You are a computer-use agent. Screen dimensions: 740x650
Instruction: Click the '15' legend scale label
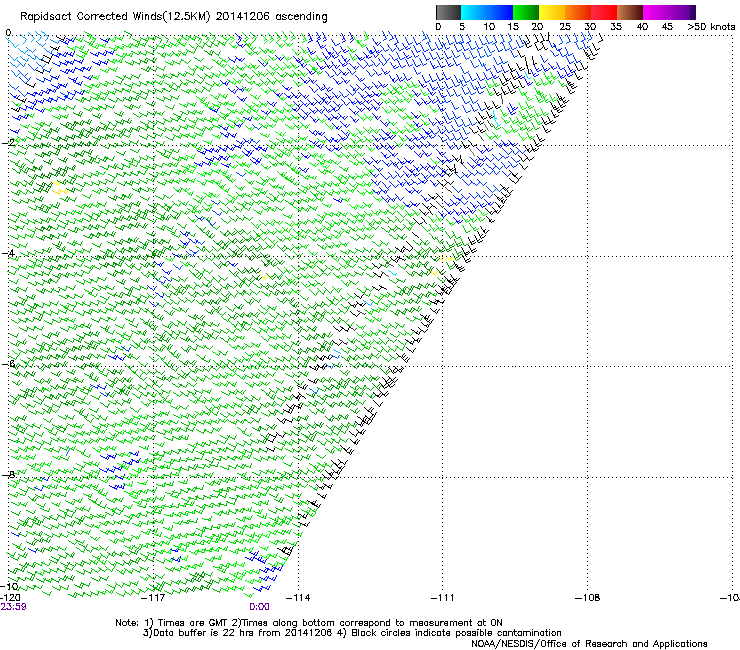(x=513, y=27)
